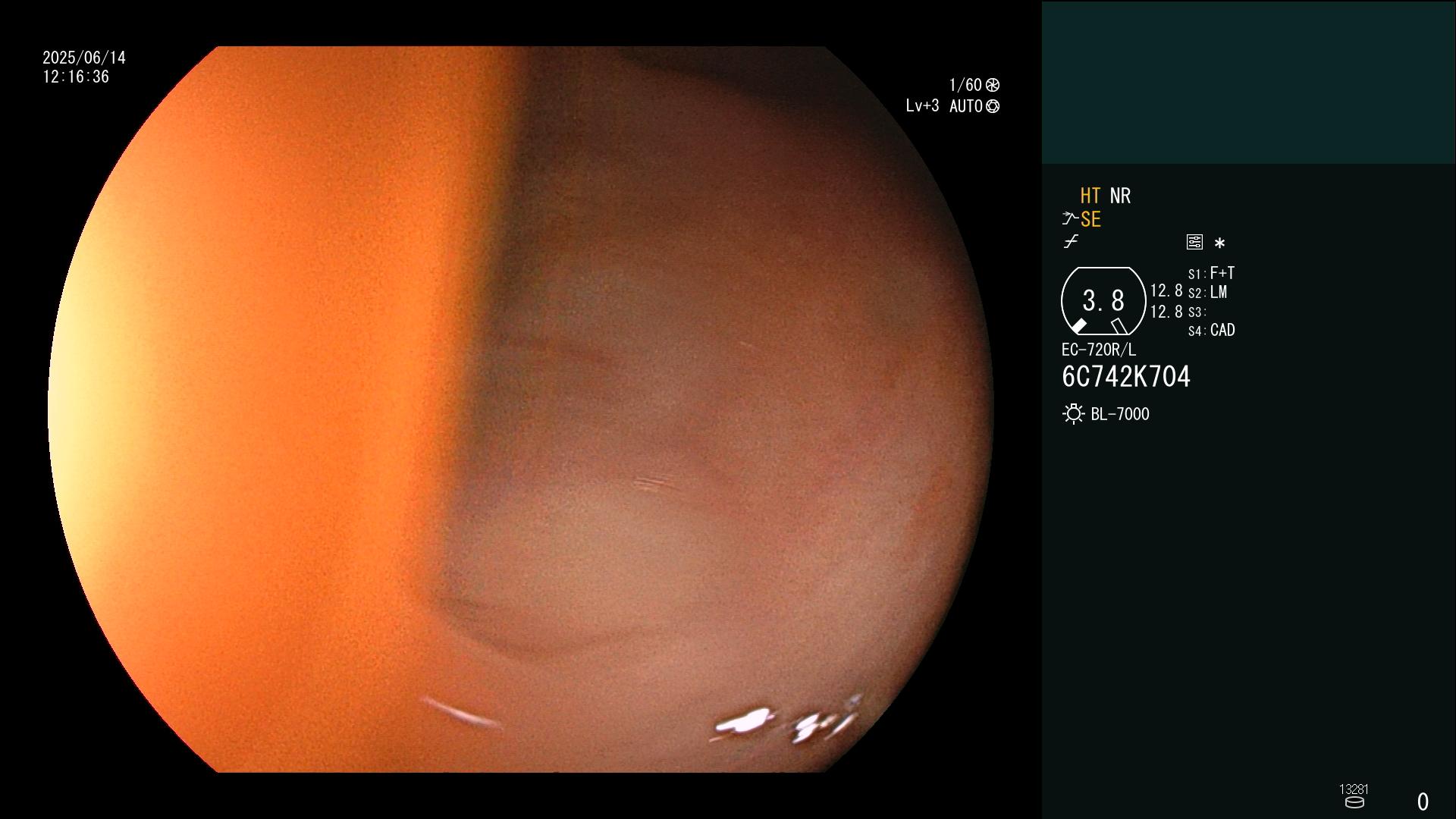The width and height of the screenshot is (1456, 819).
Task: Click the orange HT indicator
Action: coord(1090,196)
